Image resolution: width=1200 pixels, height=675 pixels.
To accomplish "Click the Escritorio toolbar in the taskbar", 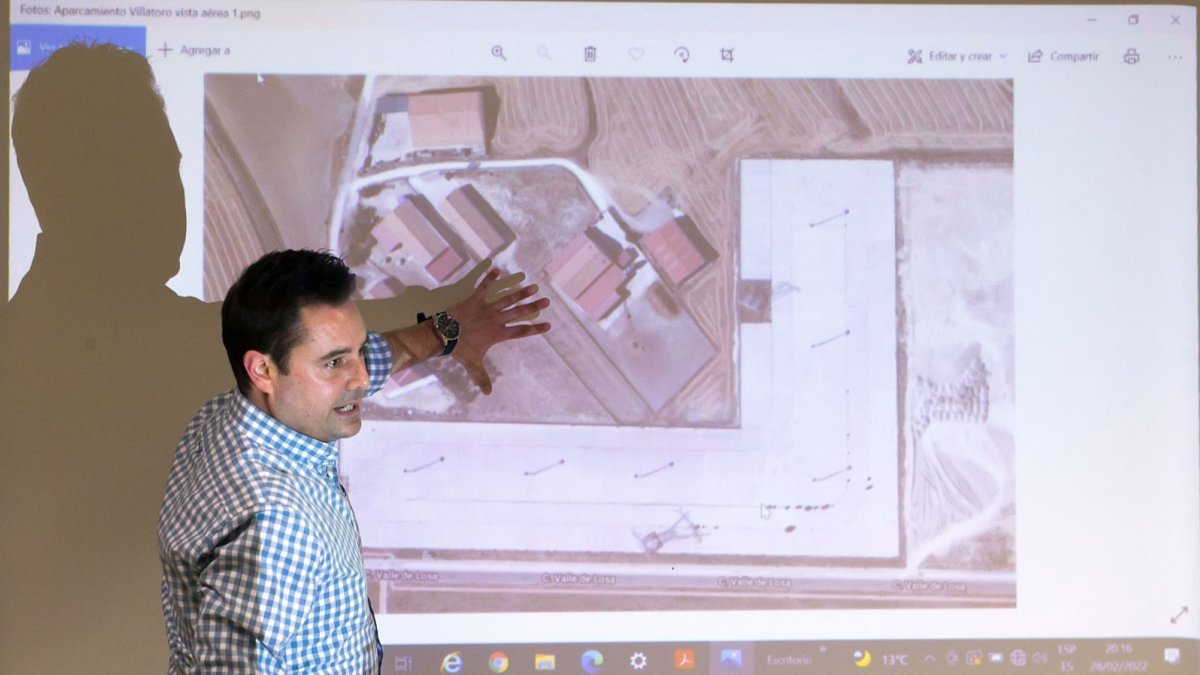I will click(x=790, y=659).
